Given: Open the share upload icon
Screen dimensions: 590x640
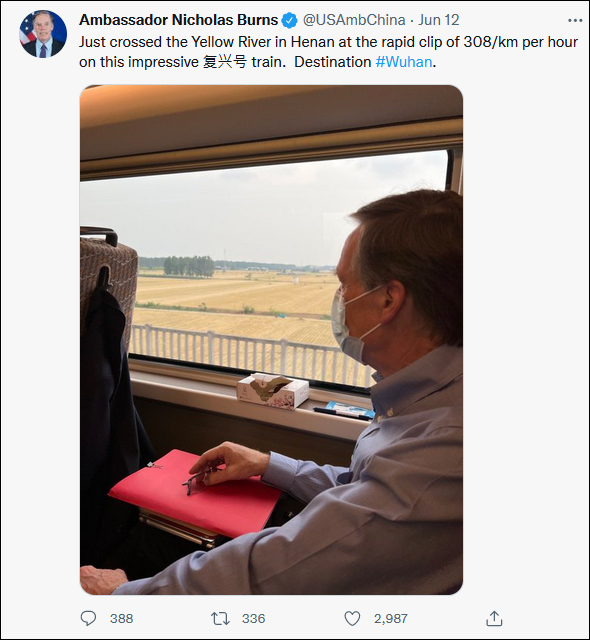Looking at the screenshot, I should [x=494, y=618].
